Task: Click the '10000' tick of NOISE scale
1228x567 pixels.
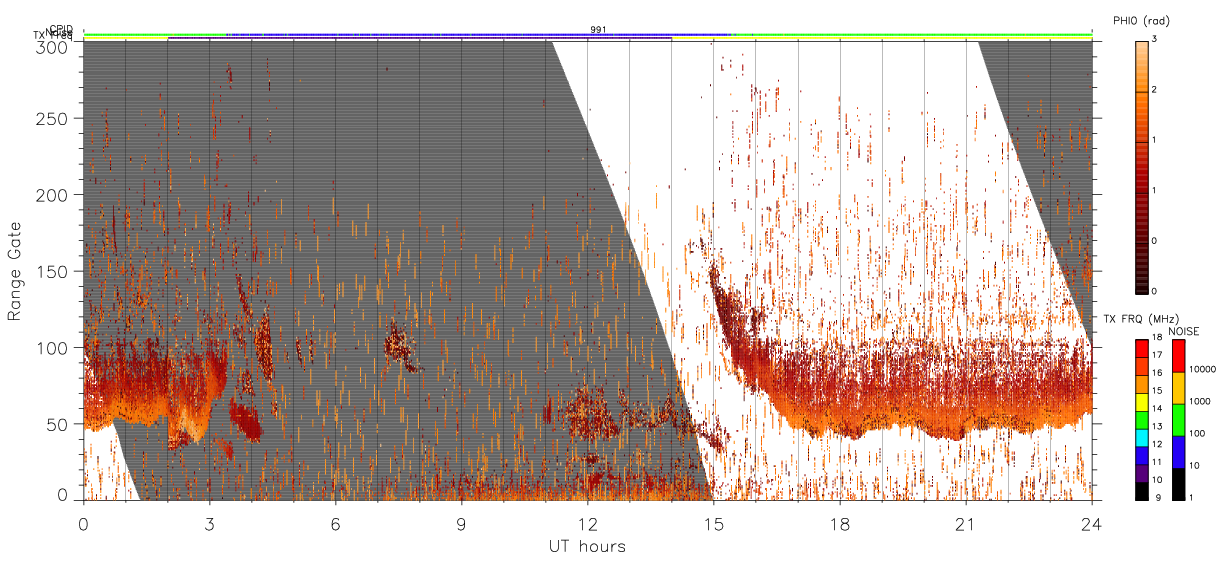Action: click(x=1203, y=370)
